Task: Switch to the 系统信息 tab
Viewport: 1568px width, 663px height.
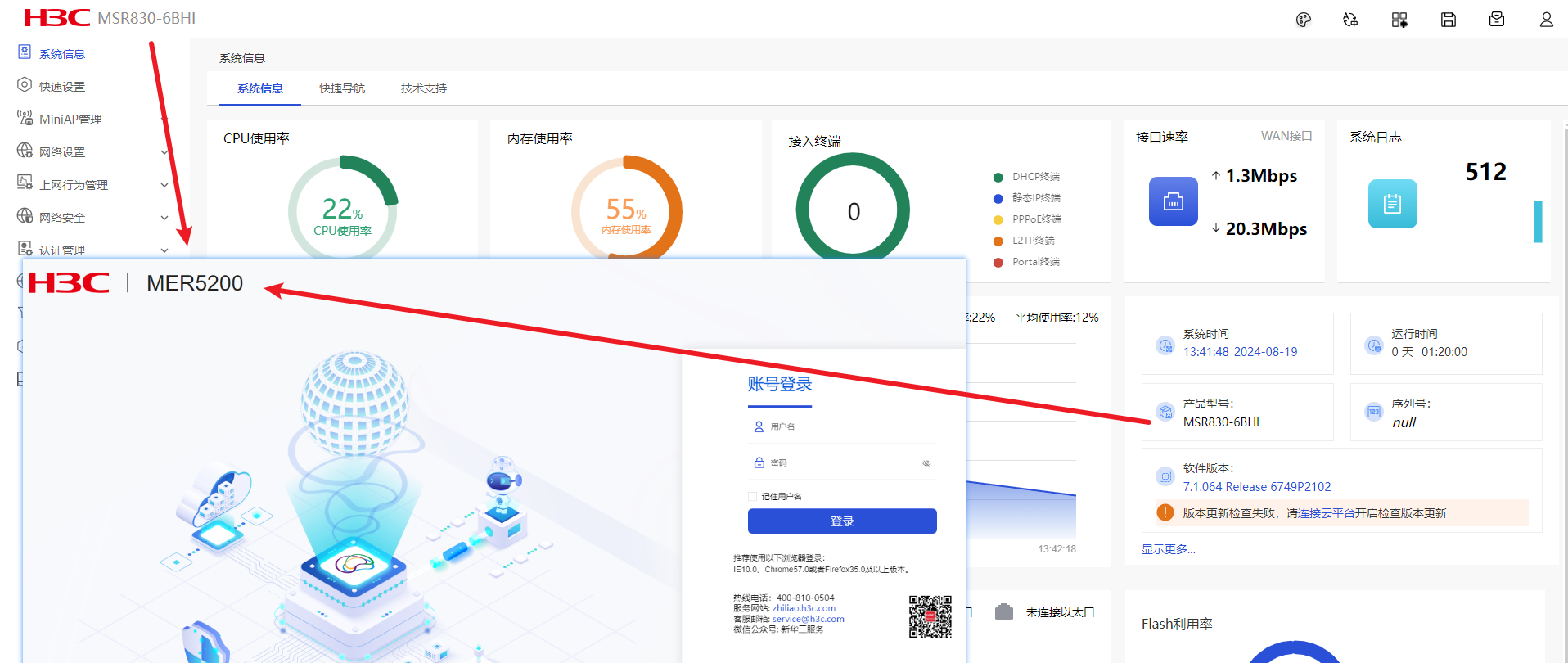Action: (x=260, y=88)
